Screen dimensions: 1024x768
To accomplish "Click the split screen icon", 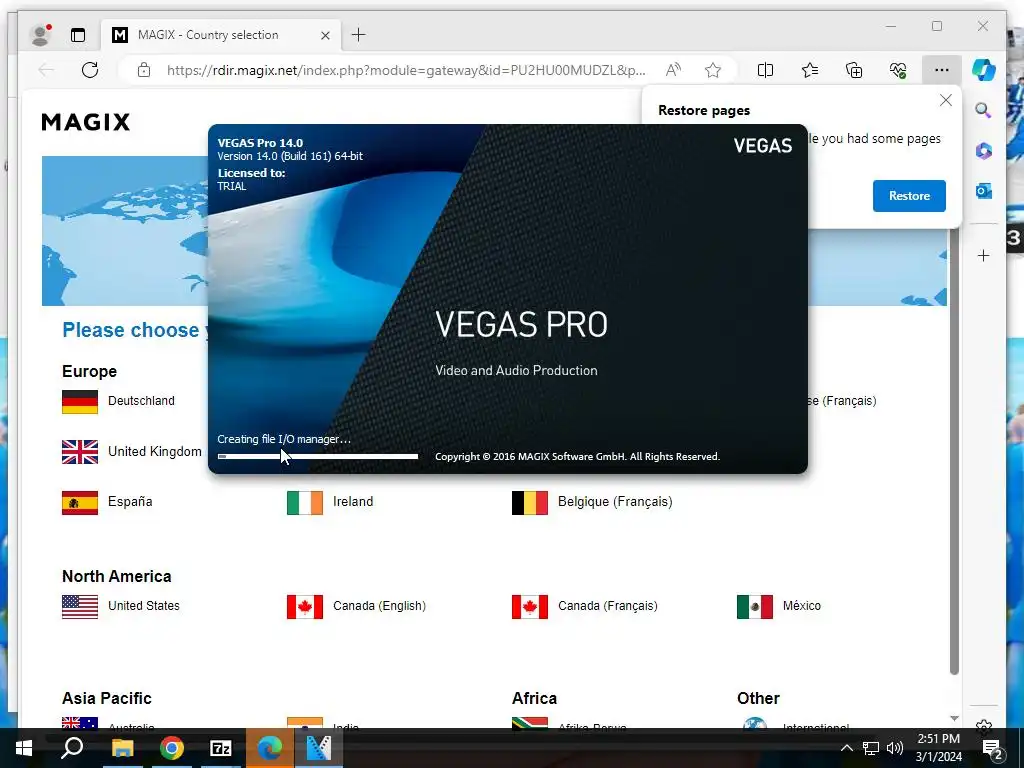I will tap(765, 70).
